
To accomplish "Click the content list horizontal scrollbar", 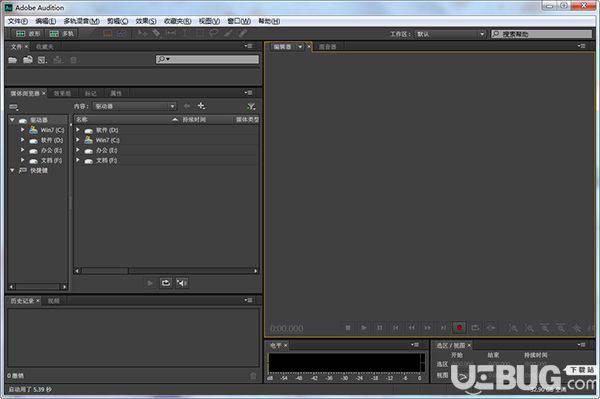I will [x=166, y=271].
